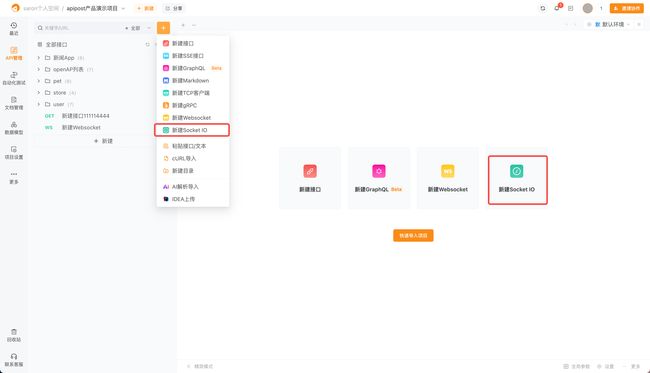The height and width of the screenshot is (373, 650).
Task: Choose 粘贴接口/文本 in dropdown menu
Action: tap(193, 146)
